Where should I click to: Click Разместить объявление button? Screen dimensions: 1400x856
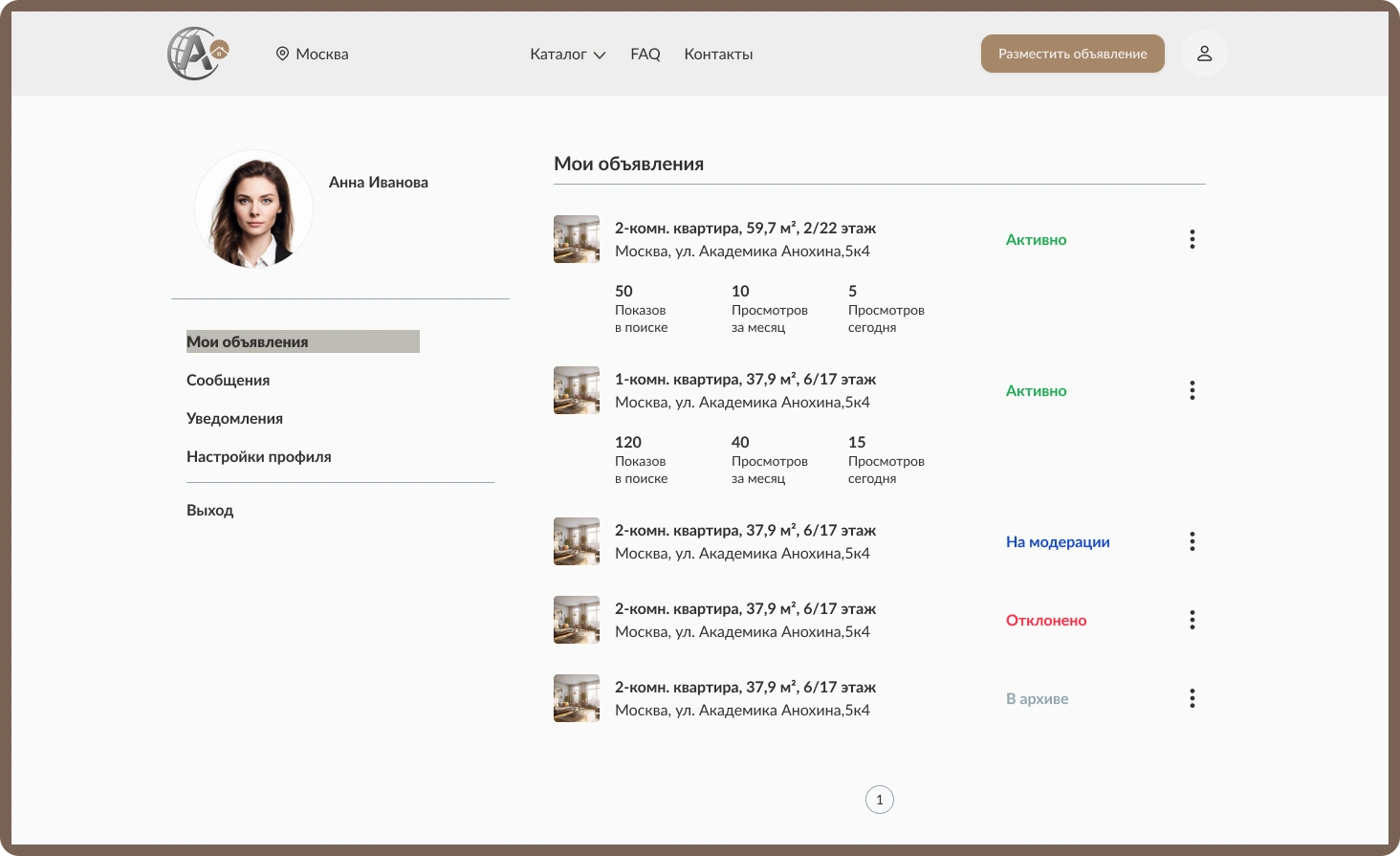pos(1073,54)
